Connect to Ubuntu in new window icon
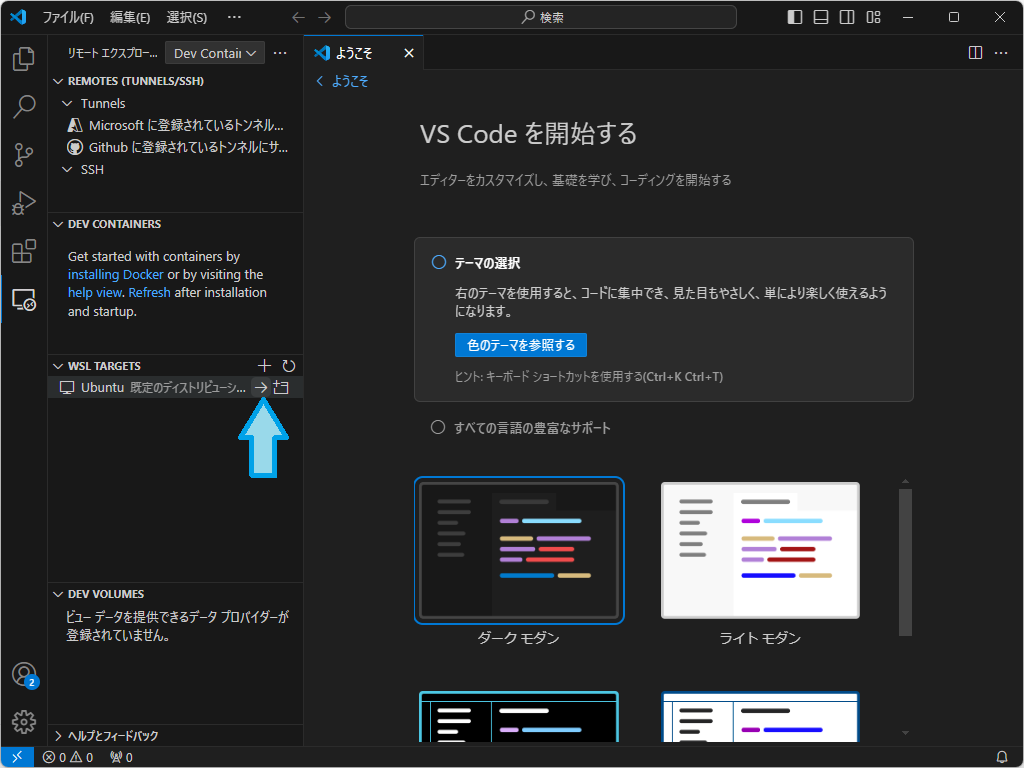 (x=281, y=387)
